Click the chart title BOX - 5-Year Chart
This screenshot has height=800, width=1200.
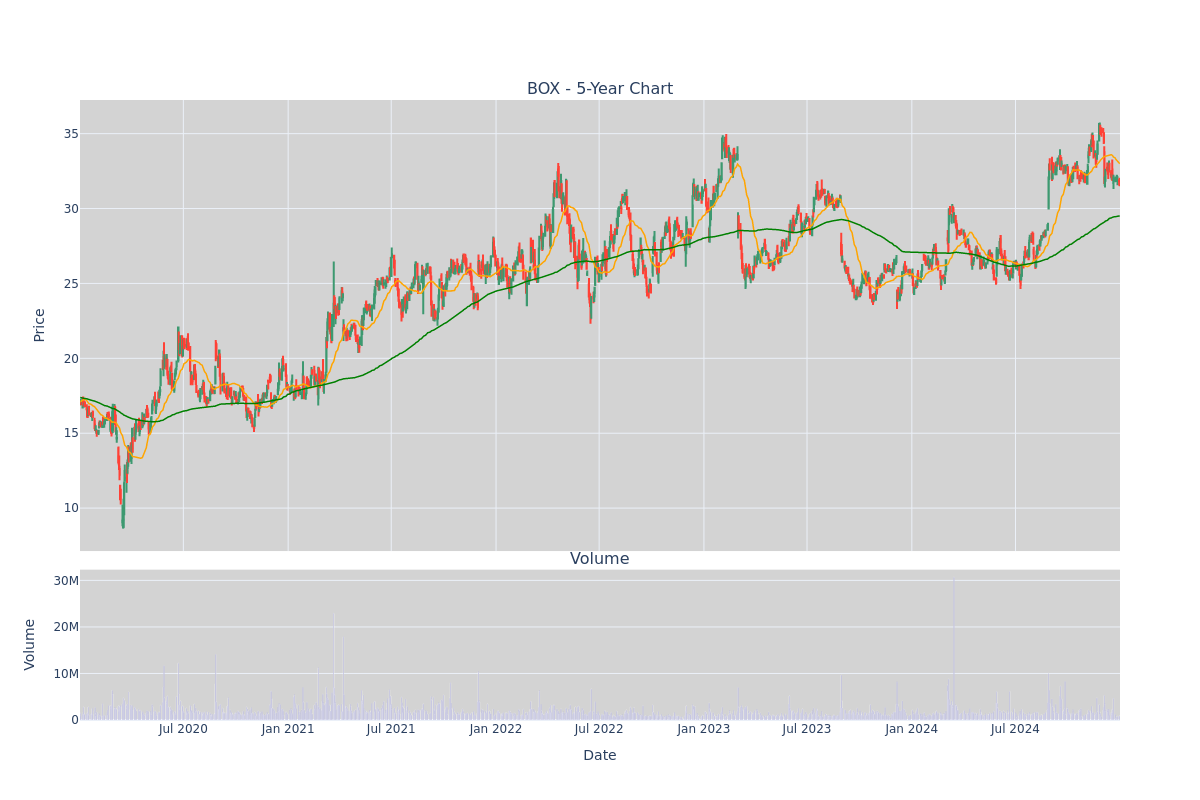[x=600, y=89]
